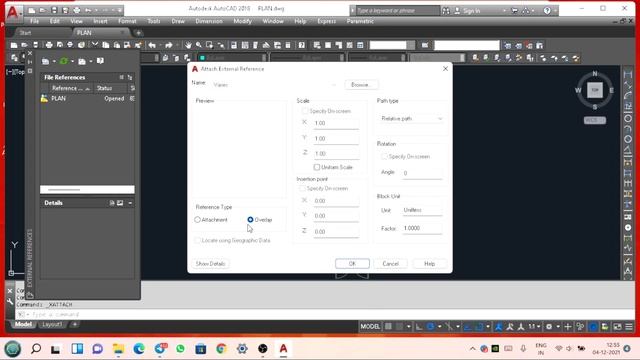Open the workspace switching gear icon
The height and width of the screenshot is (360, 640).
point(549,327)
